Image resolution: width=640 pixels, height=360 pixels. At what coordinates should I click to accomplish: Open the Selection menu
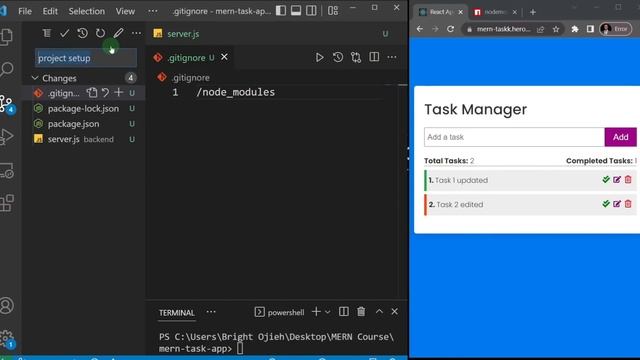pyautogui.click(x=87, y=11)
